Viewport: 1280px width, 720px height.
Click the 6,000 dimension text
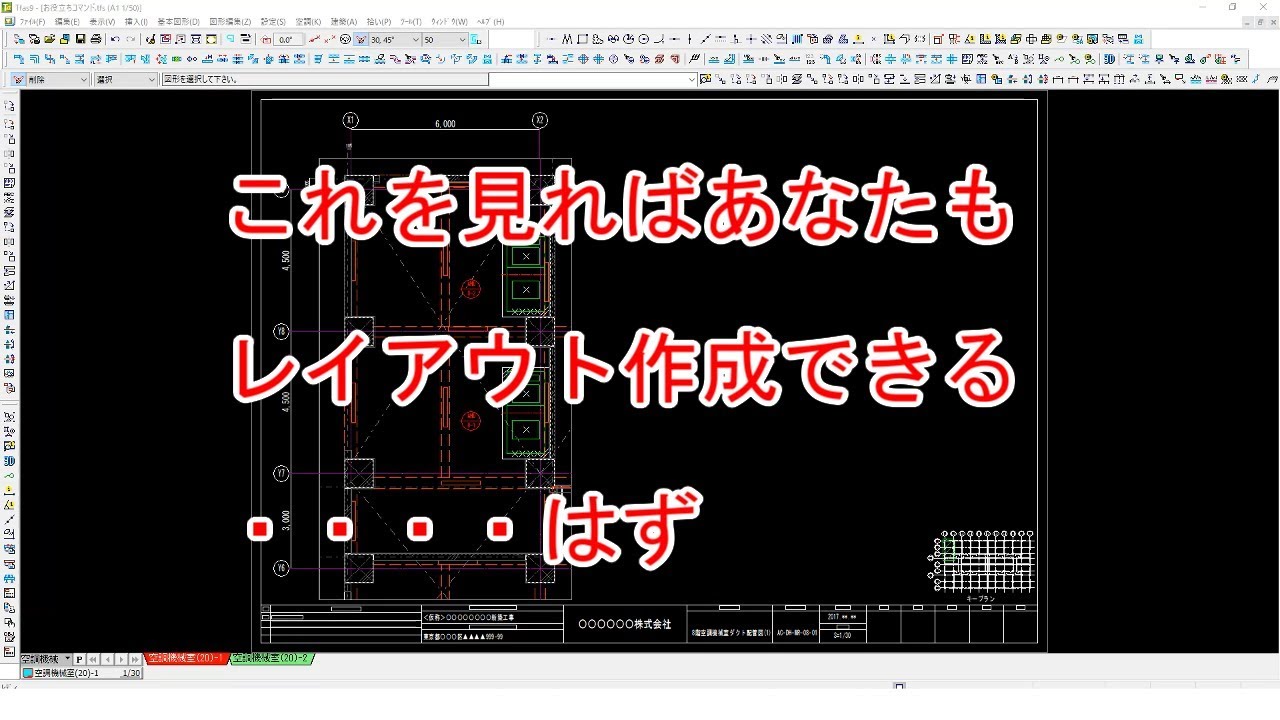point(445,124)
